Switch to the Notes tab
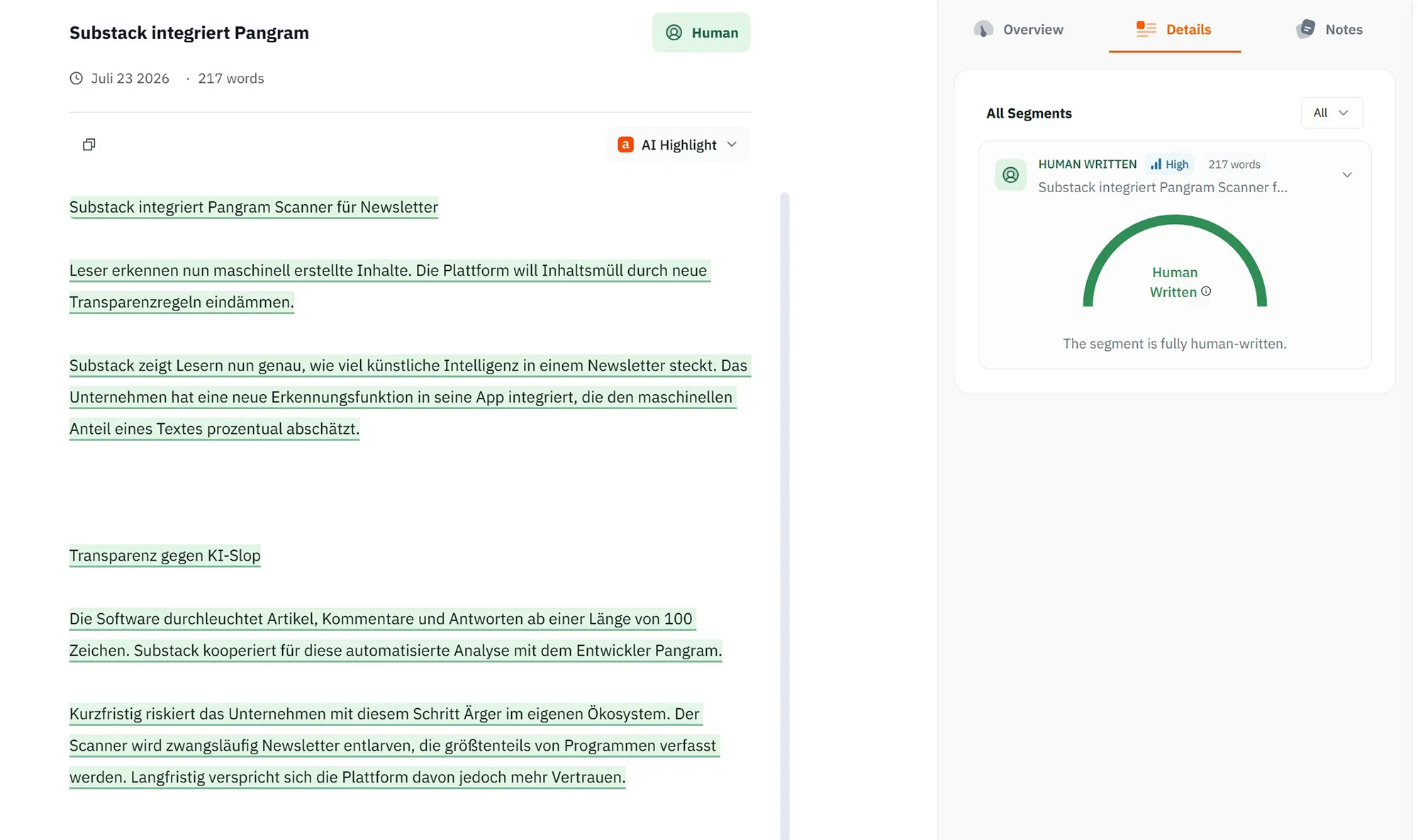1418x840 pixels. pos(1329,29)
